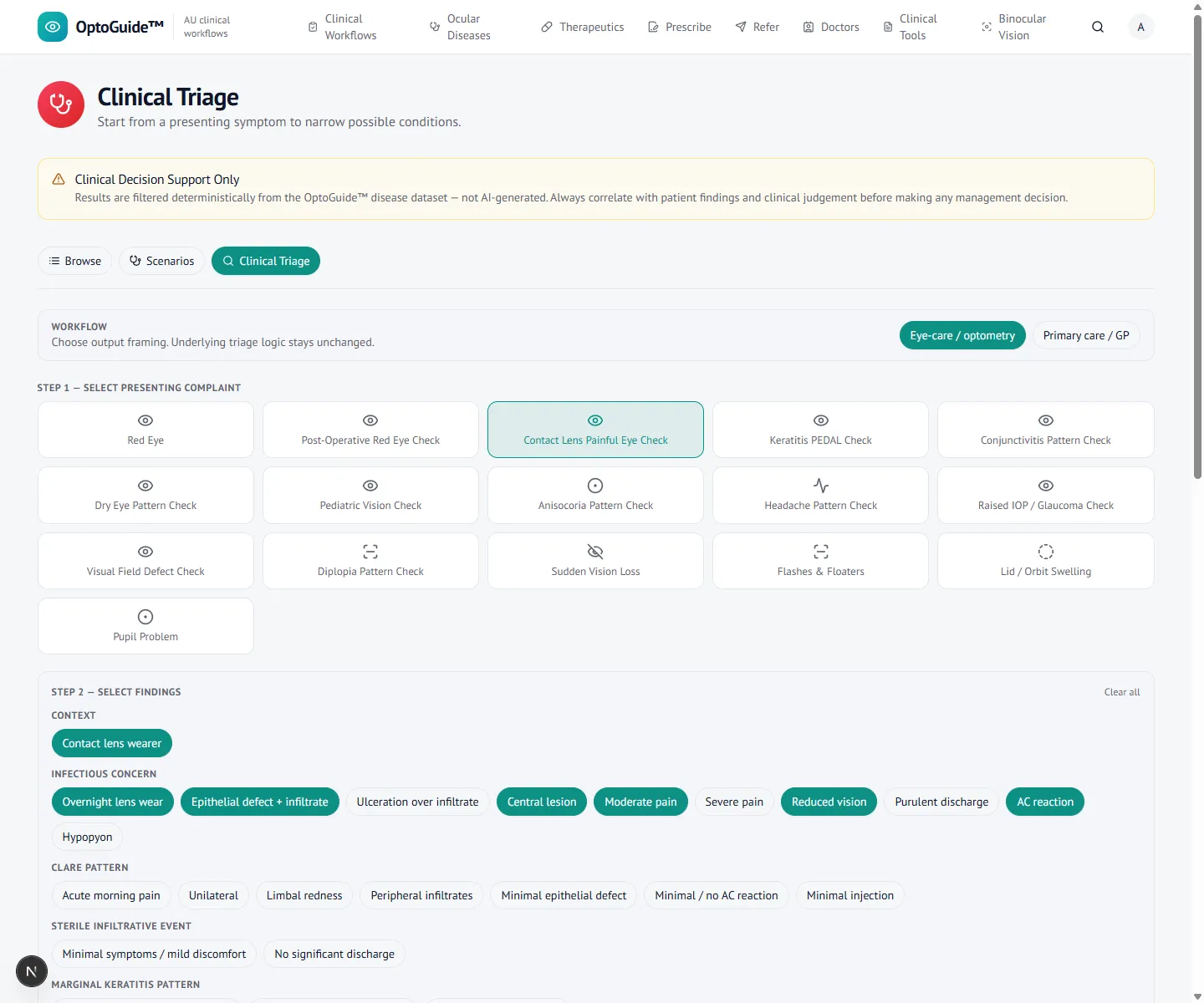The height and width of the screenshot is (1003, 1204).
Task: Choose the Headache Pattern Check card
Action: click(820, 496)
